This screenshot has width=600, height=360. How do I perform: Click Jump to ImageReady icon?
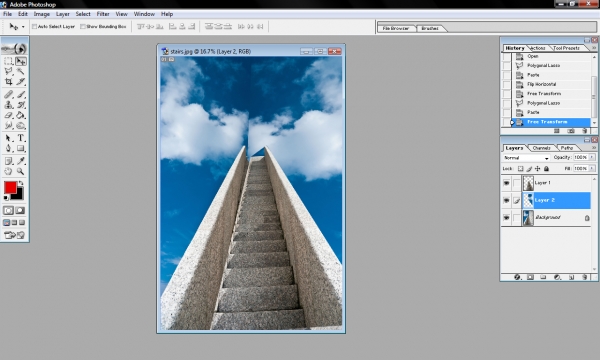pos(15,235)
